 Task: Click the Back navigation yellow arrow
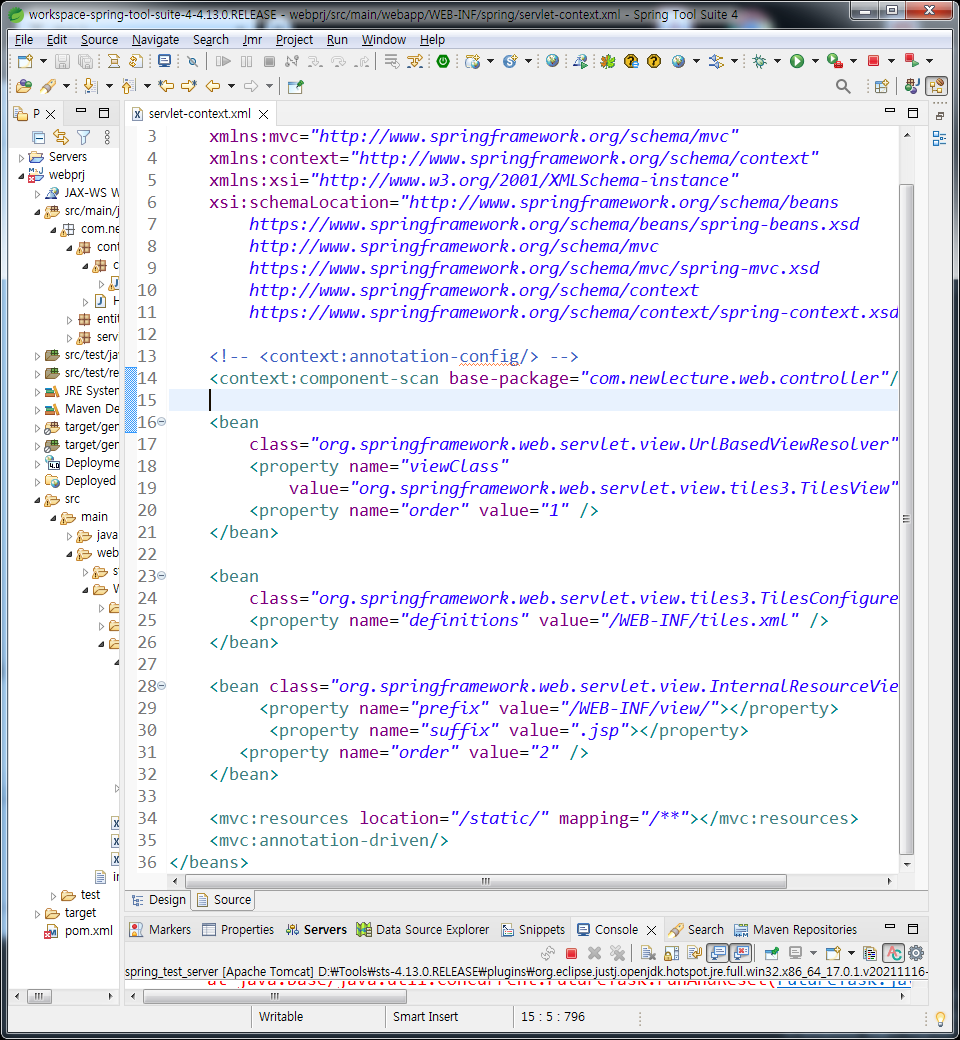(212, 86)
